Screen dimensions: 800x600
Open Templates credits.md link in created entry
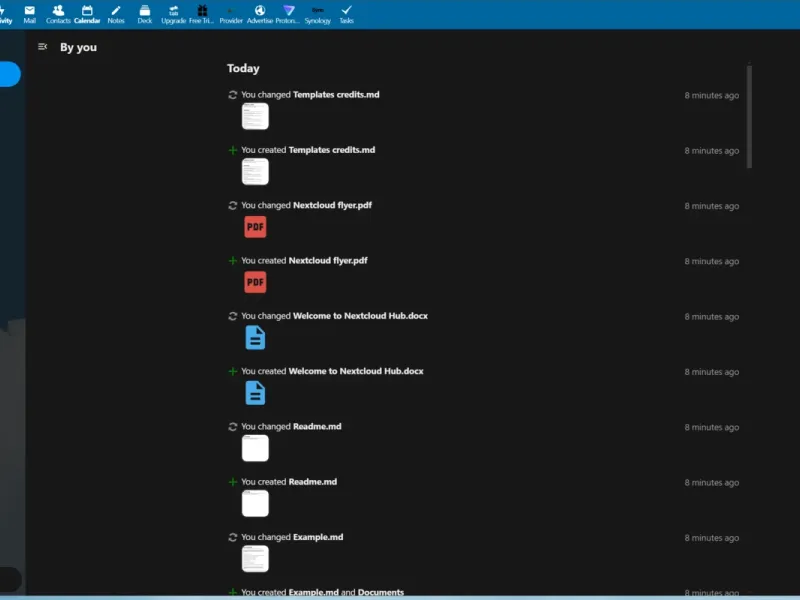tap(332, 149)
